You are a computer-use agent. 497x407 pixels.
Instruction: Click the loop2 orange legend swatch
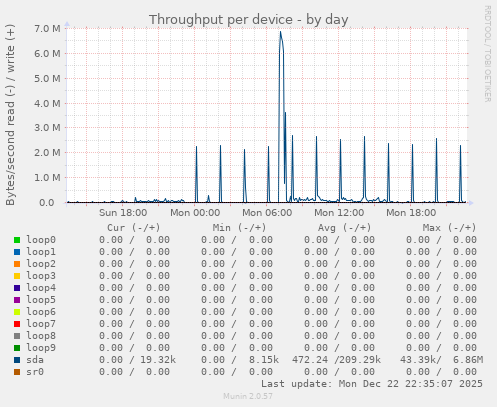[x=17, y=264]
